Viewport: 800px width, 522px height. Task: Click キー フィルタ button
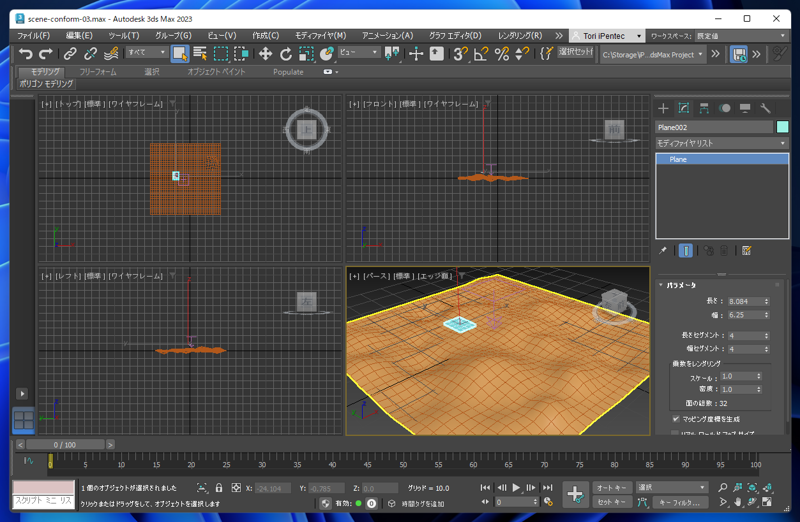pos(679,503)
